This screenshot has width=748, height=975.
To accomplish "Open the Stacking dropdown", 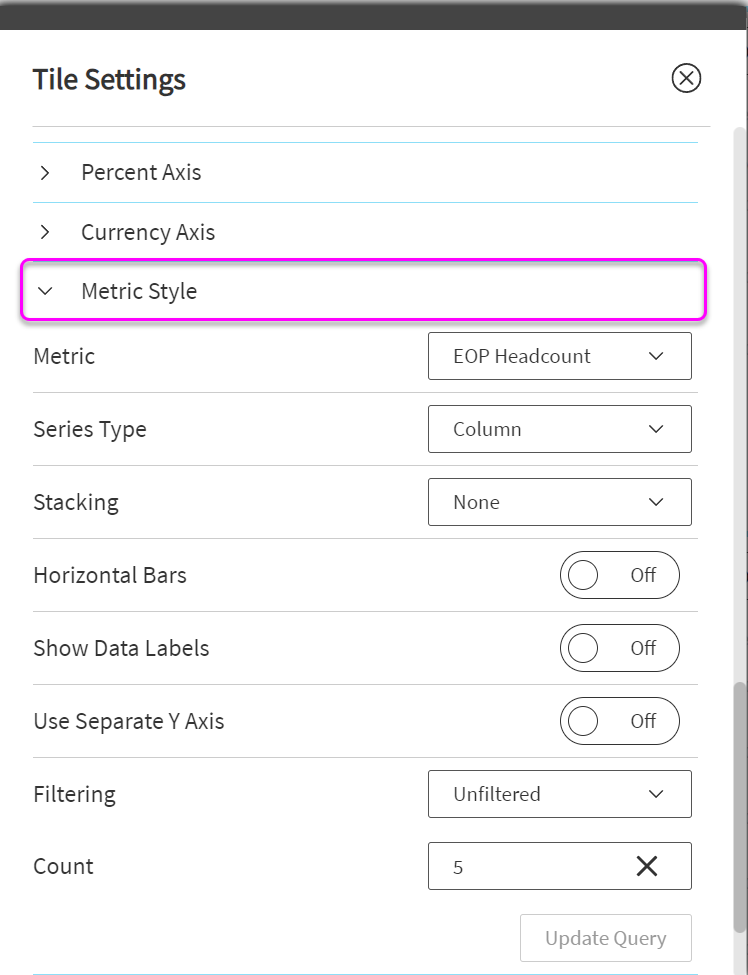I will click(559, 502).
